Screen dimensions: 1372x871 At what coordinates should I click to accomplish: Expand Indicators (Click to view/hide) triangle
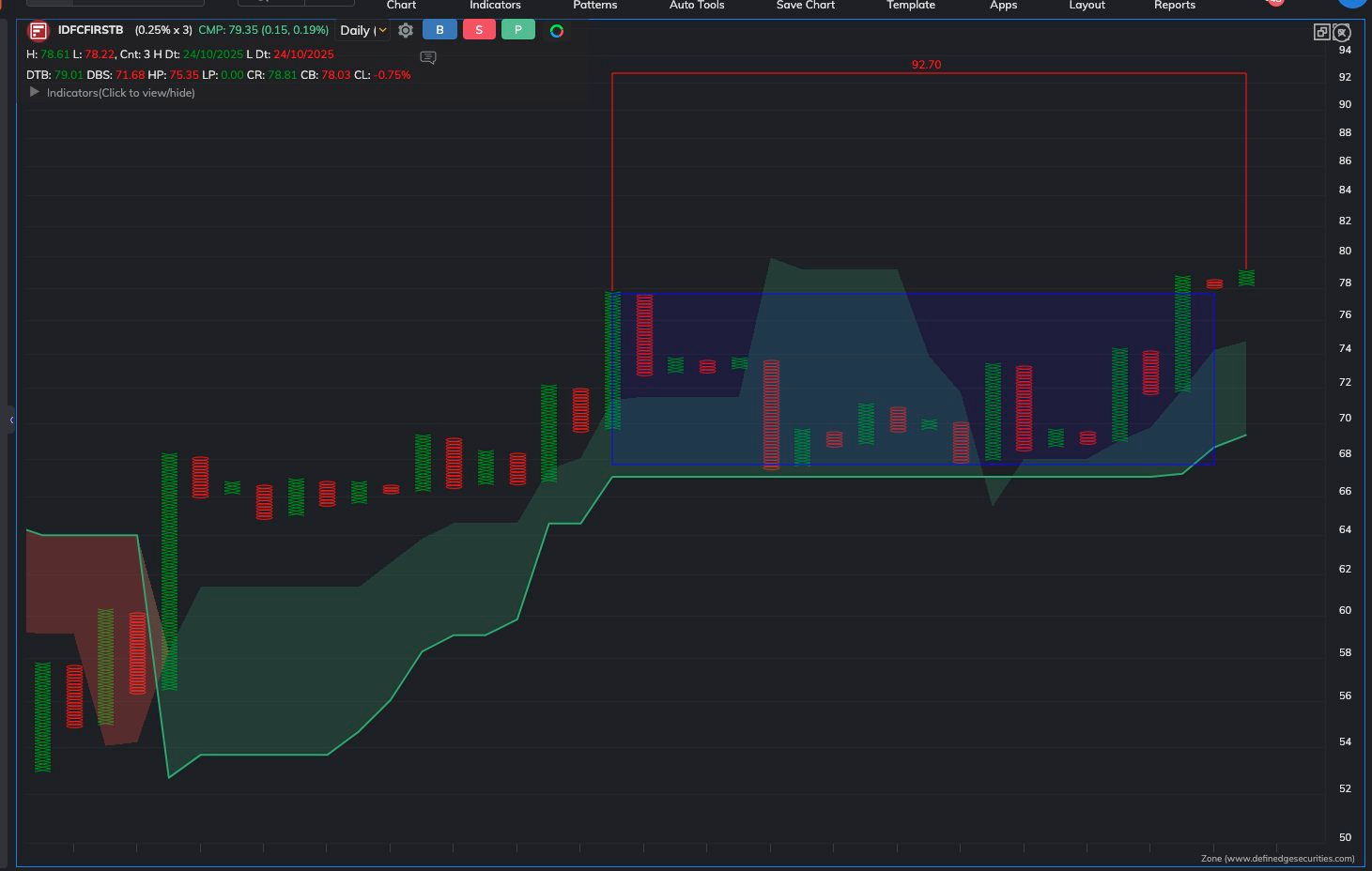pos(35,93)
